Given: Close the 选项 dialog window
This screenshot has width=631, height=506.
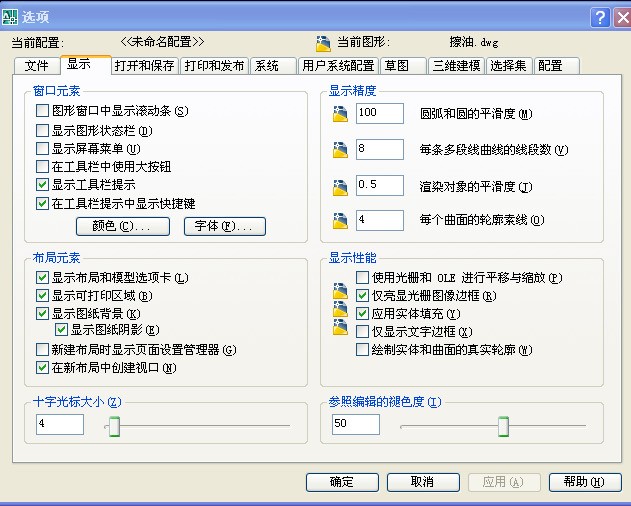Looking at the screenshot, I should 622,17.
